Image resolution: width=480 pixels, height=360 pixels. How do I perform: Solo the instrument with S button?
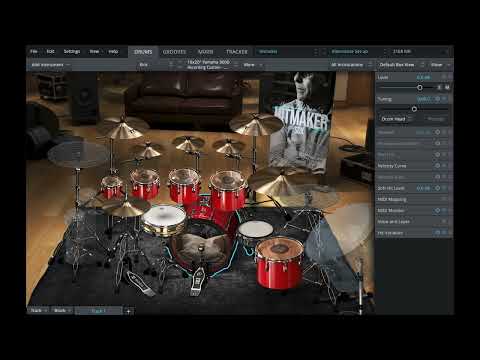coord(439,87)
